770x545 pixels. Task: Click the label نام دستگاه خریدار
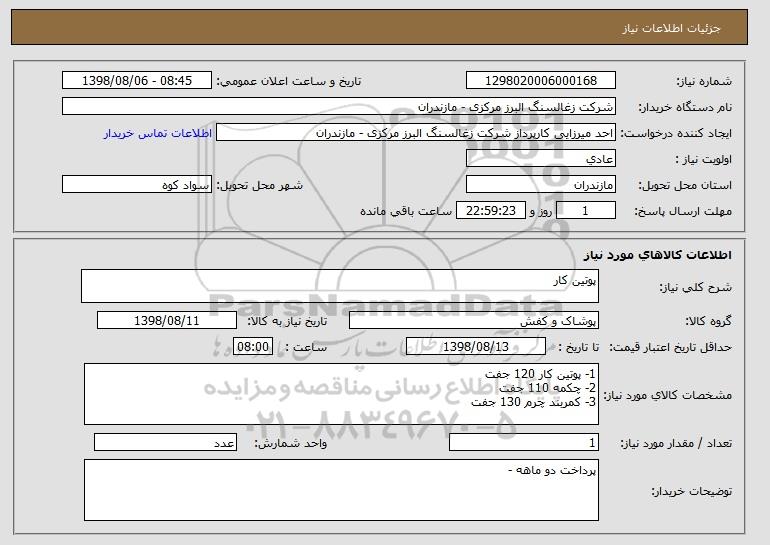click(x=685, y=107)
